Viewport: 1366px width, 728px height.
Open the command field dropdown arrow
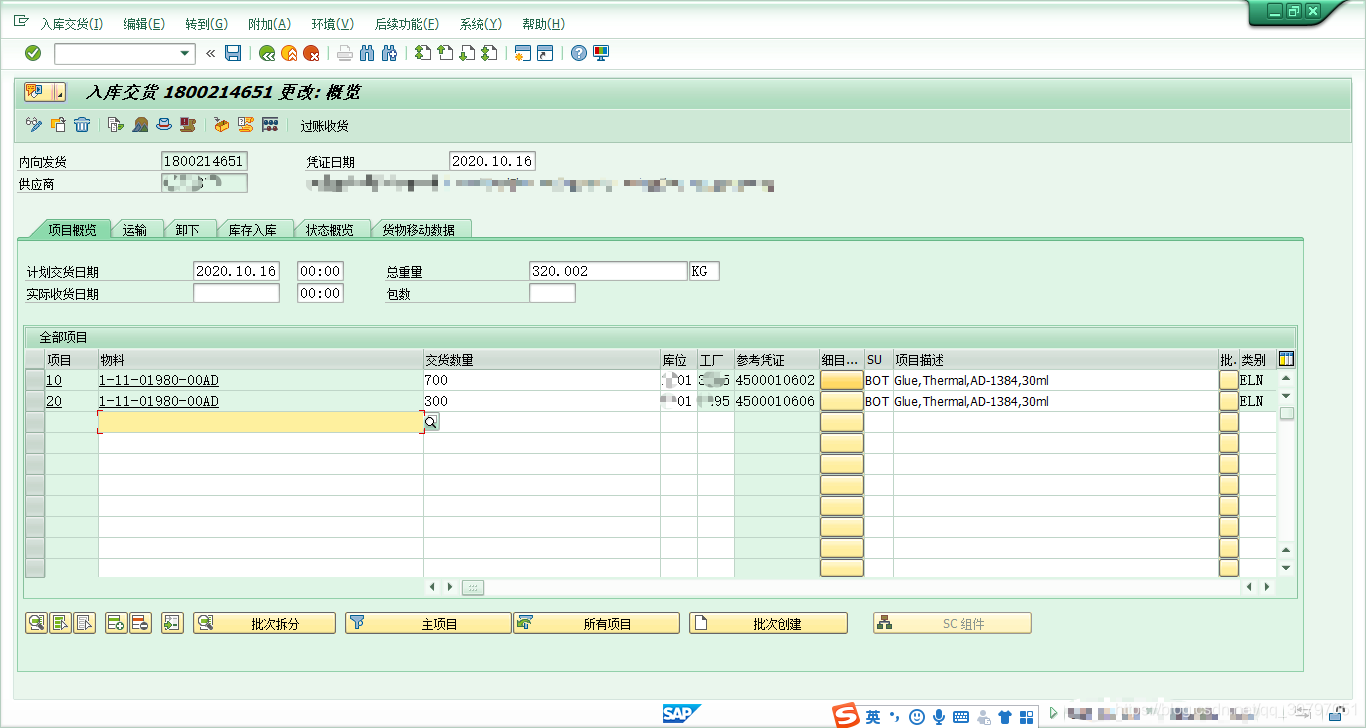coord(185,54)
